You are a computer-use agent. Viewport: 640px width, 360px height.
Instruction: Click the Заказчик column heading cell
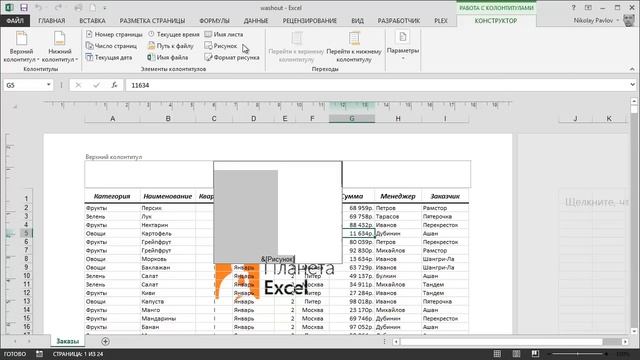coord(445,196)
